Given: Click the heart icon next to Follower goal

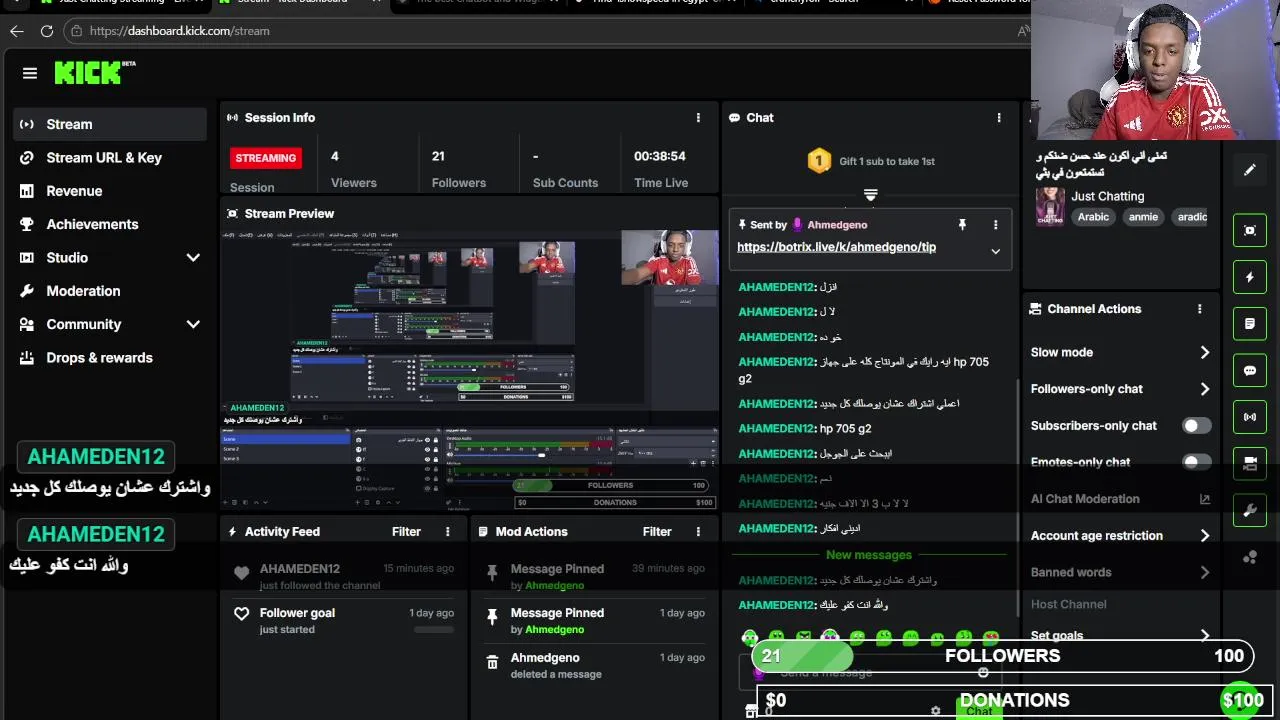Looking at the screenshot, I should [241, 614].
